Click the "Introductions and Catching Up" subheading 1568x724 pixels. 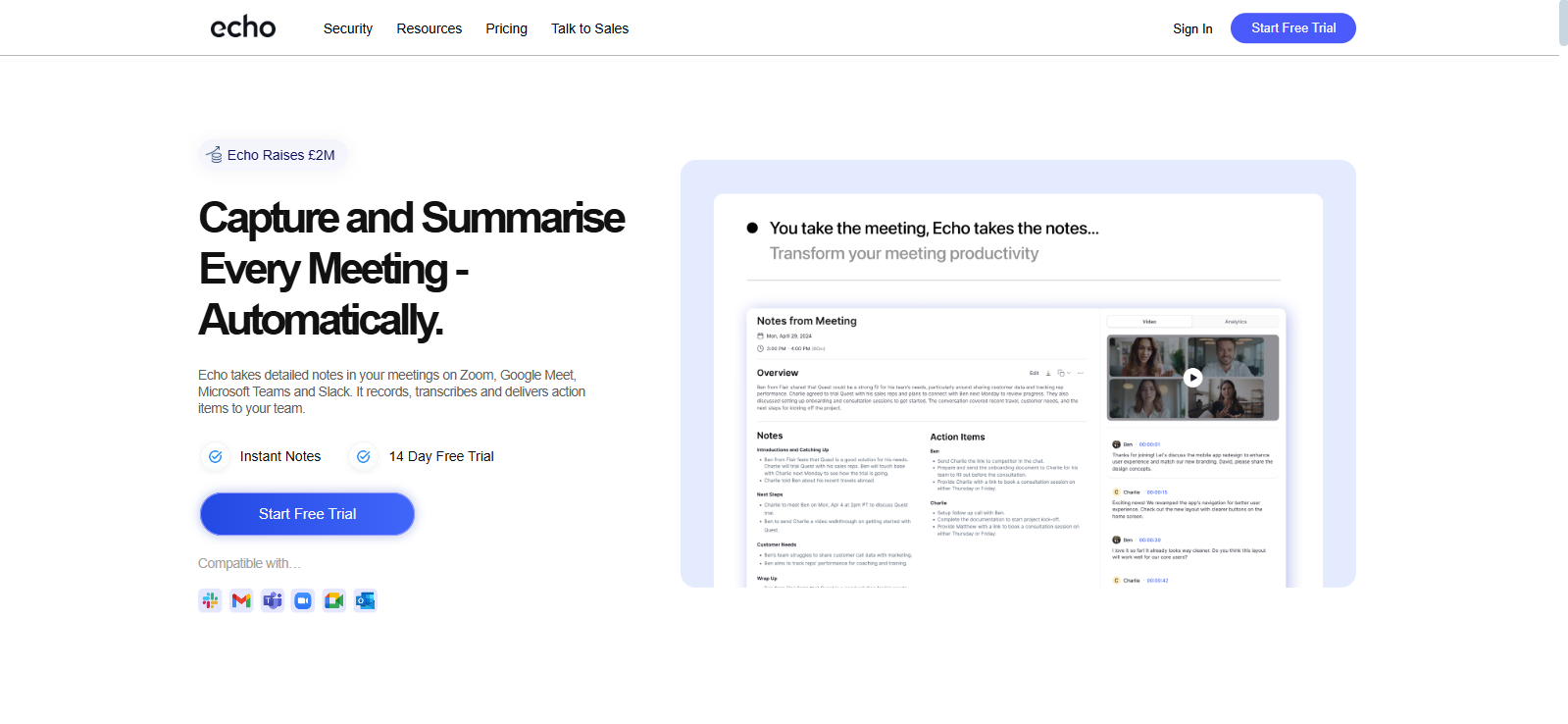(x=792, y=450)
